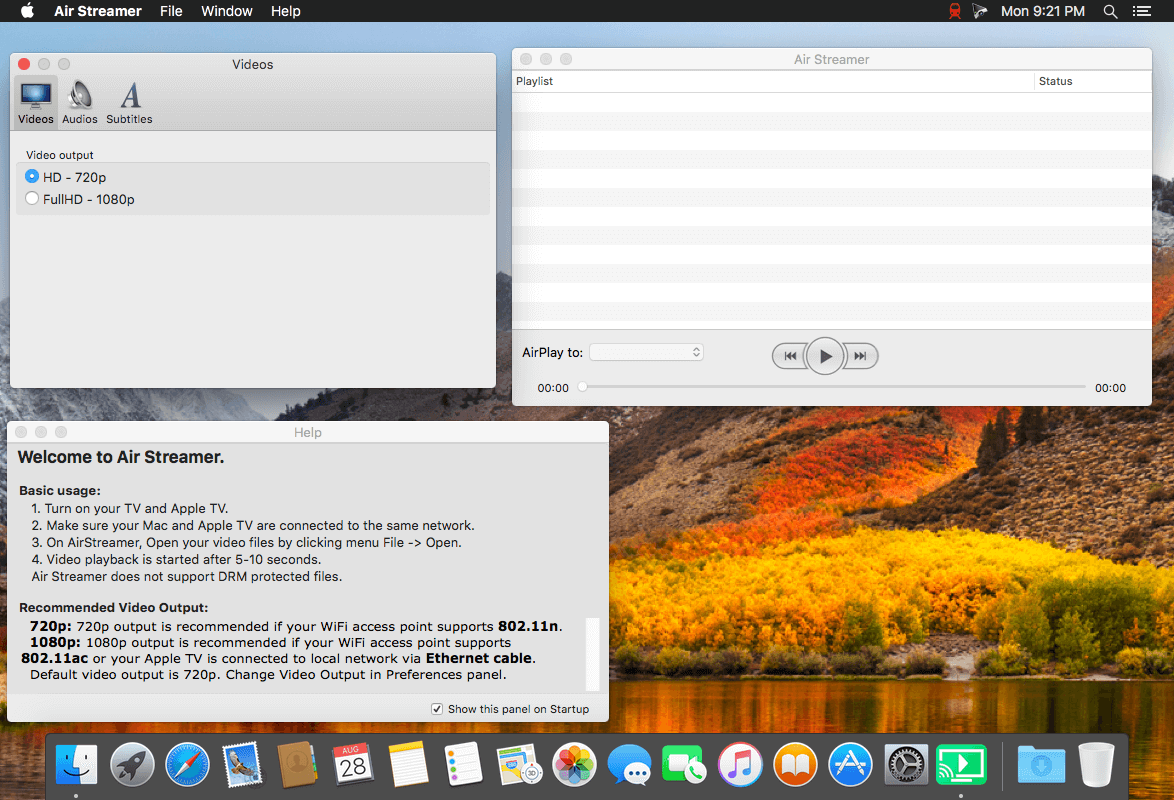
Task: Open Contacts from the Dock
Action: click(297, 765)
